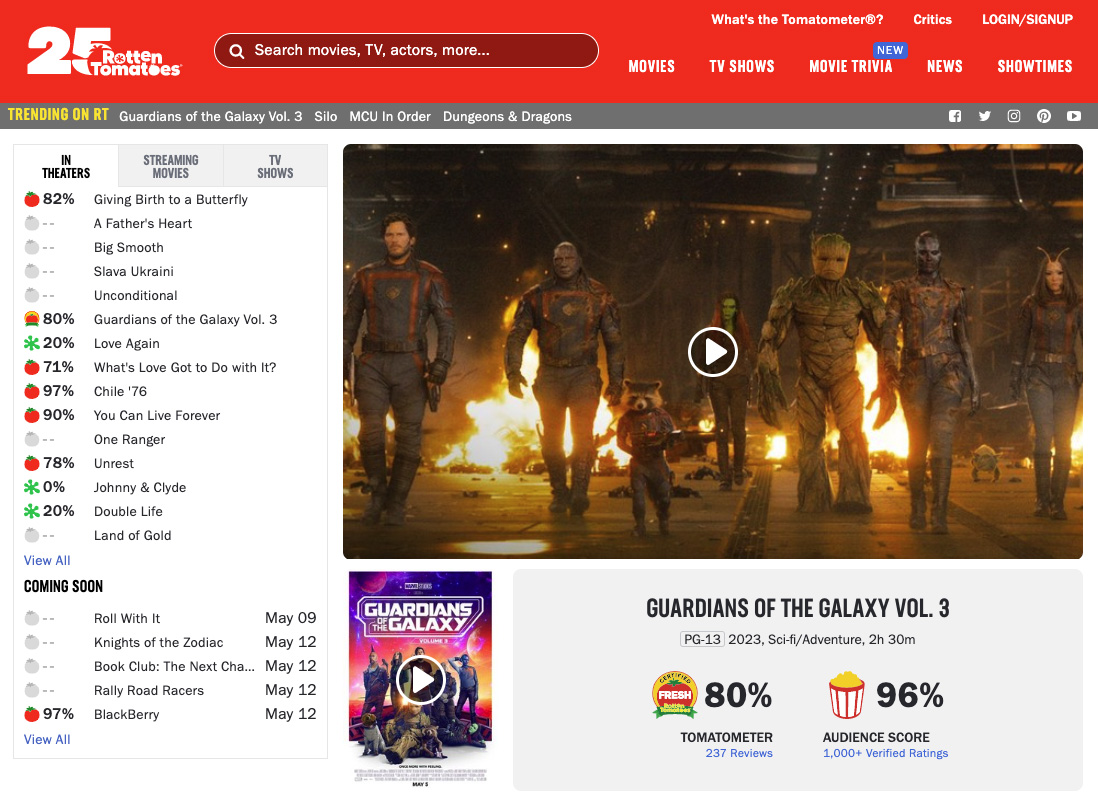1098x807 pixels.
Task: Focus the search movies input field
Action: click(x=420, y=50)
